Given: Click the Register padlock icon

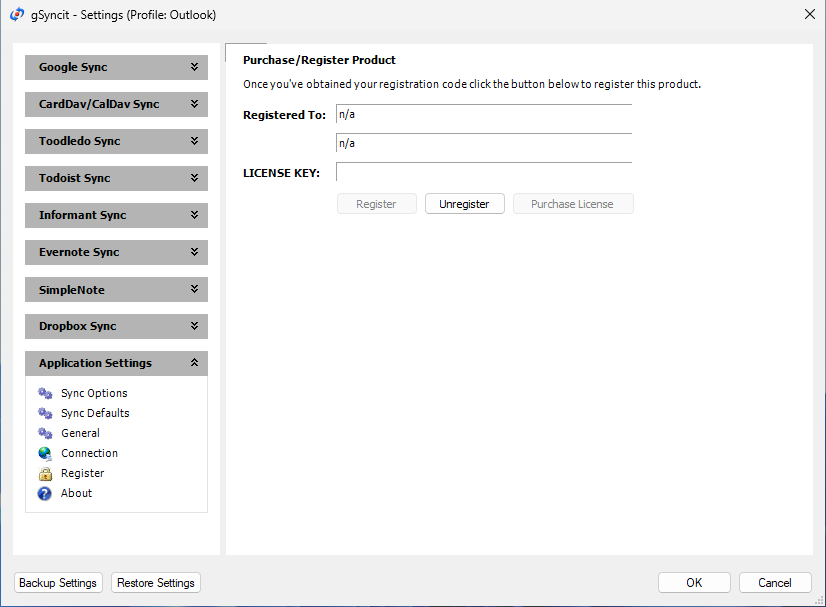Looking at the screenshot, I should click(45, 474).
